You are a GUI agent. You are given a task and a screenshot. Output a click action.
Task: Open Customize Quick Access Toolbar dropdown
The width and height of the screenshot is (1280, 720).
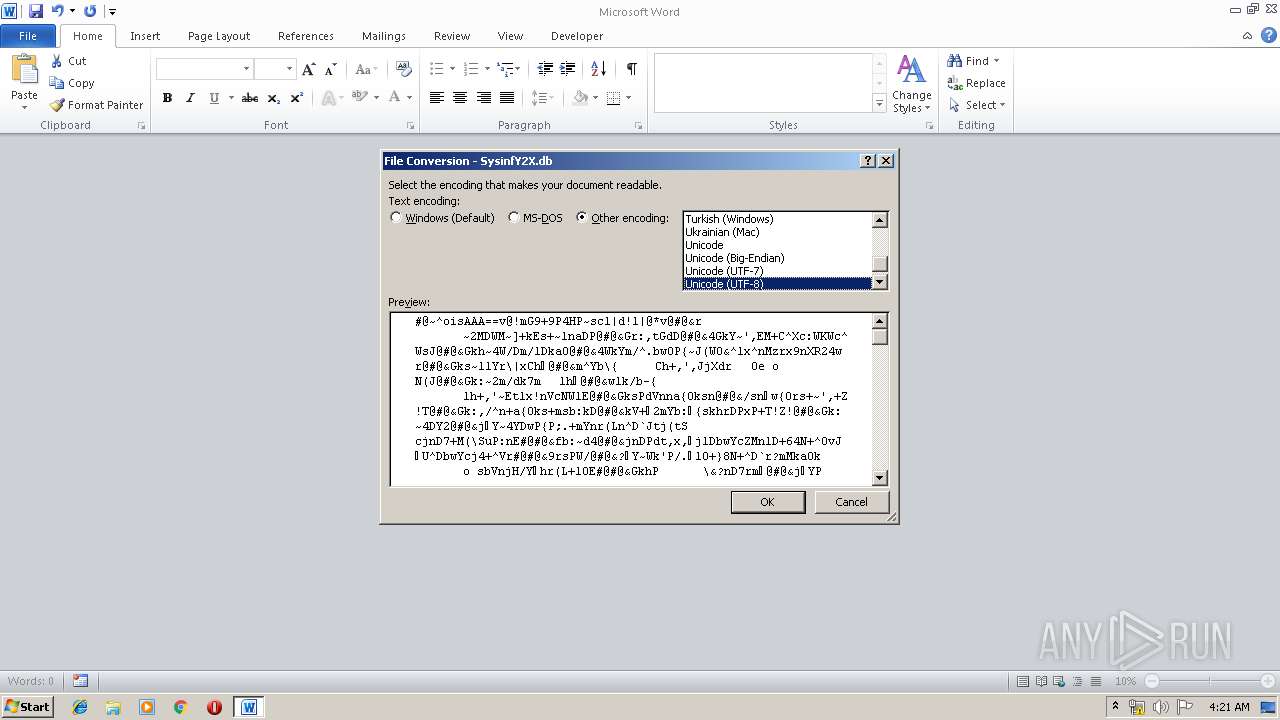tap(112, 12)
